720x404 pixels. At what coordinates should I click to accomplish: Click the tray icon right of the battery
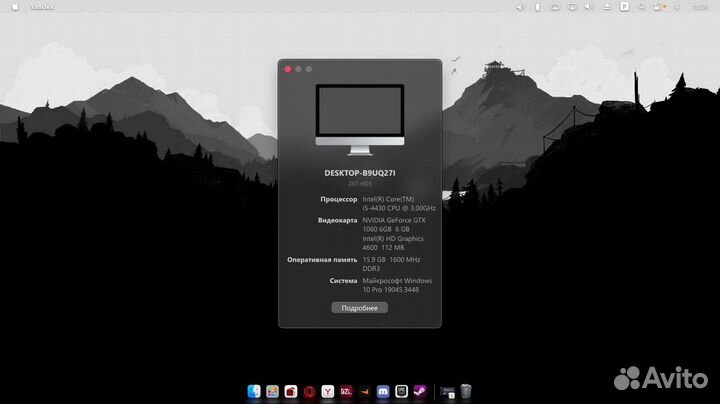click(555, 7)
